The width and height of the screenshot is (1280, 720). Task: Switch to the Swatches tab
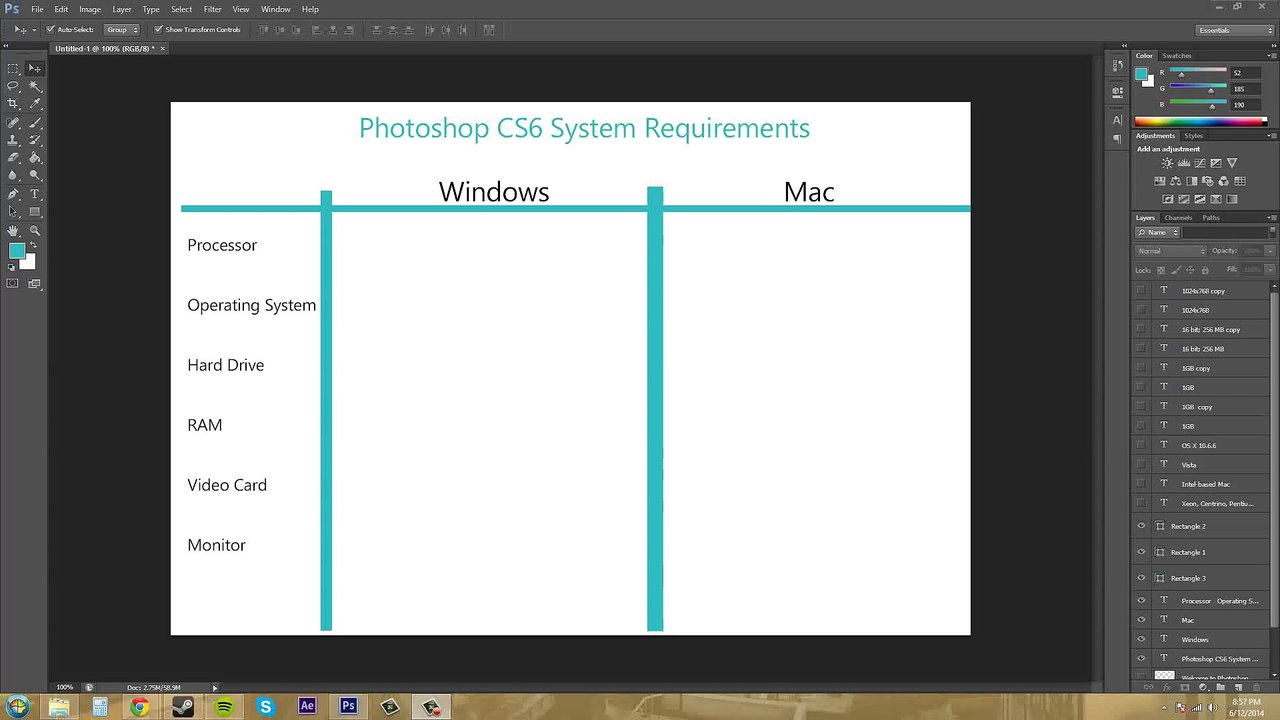tap(1177, 56)
